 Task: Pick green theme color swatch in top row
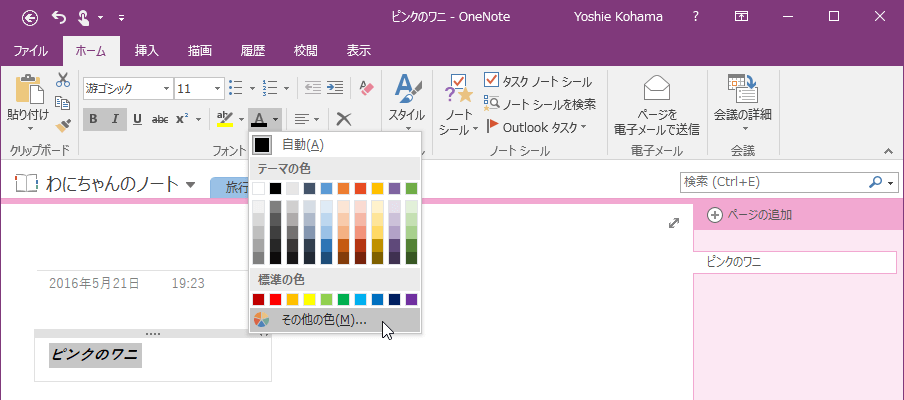pyautogui.click(x=411, y=188)
